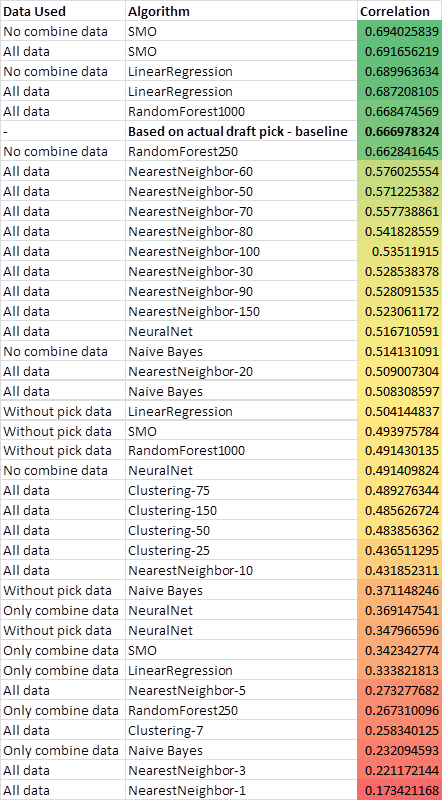Select NearestNeighbor-1 algorithm cell
The height and width of the screenshot is (801, 443).
click(241, 791)
